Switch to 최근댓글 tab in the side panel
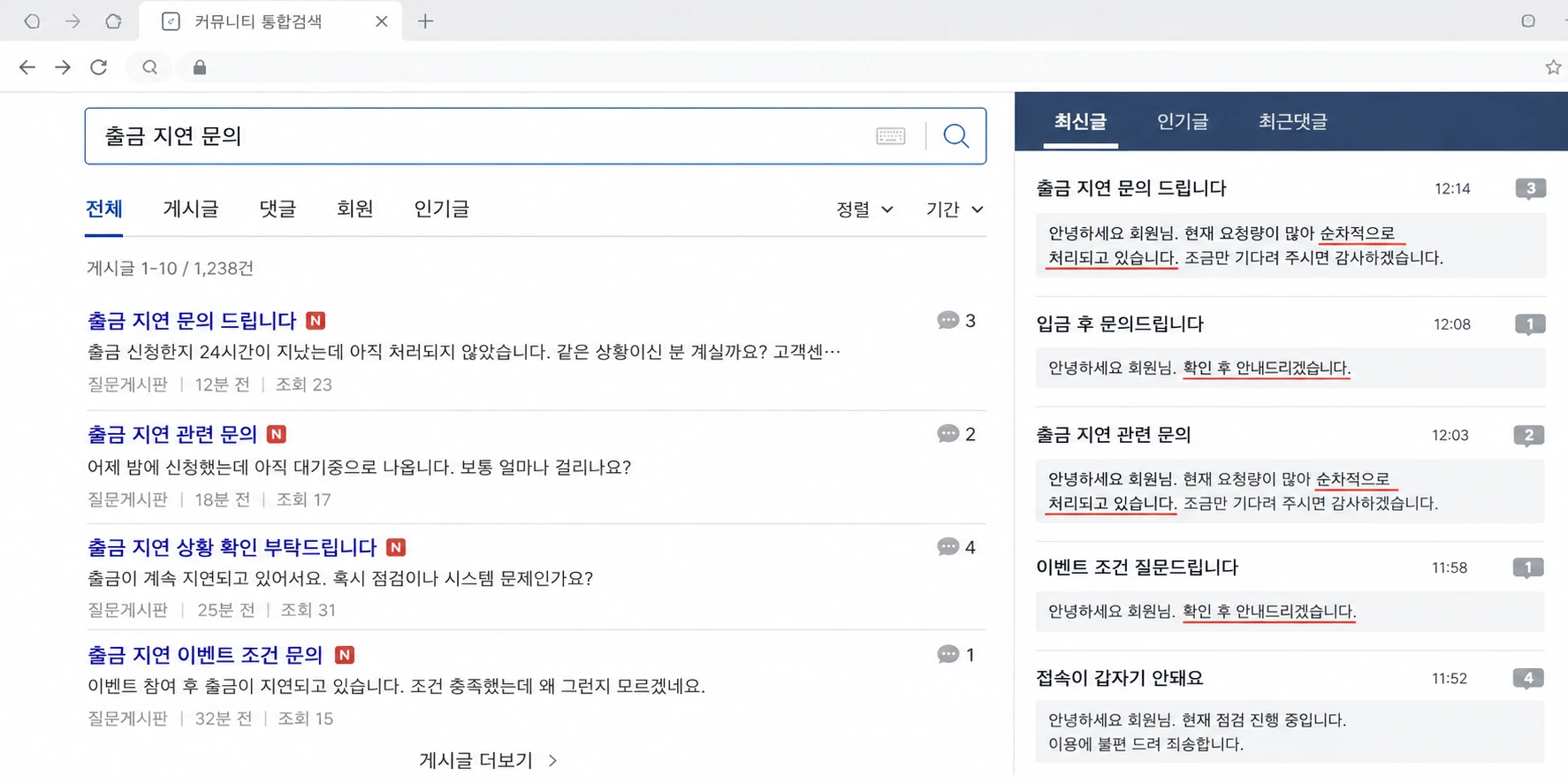The height and width of the screenshot is (784, 1568). coord(1293,121)
